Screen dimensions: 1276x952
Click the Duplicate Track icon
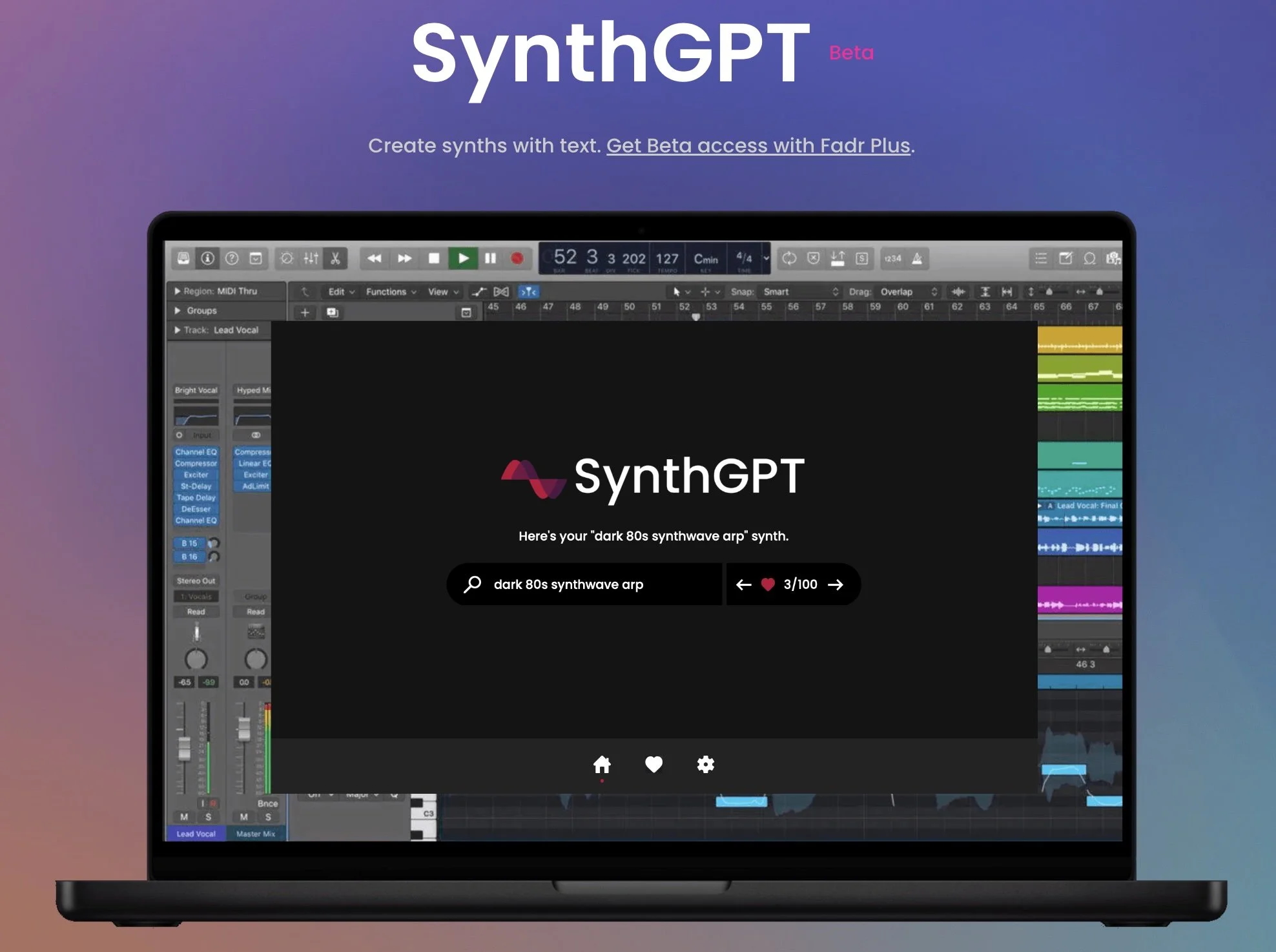click(x=333, y=313)
